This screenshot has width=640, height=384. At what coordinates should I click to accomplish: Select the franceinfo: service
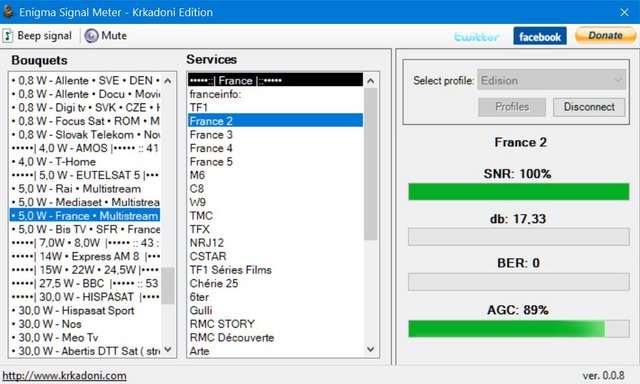pyautogui.click(x=276, y=94)
